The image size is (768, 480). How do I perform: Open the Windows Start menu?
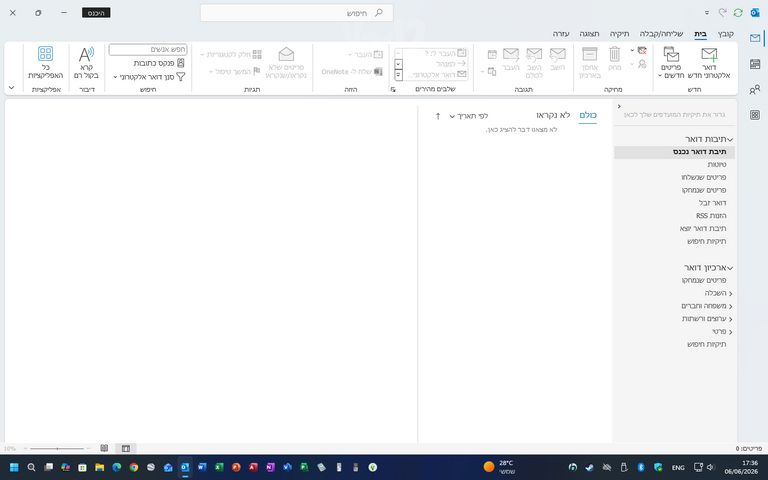14,467
